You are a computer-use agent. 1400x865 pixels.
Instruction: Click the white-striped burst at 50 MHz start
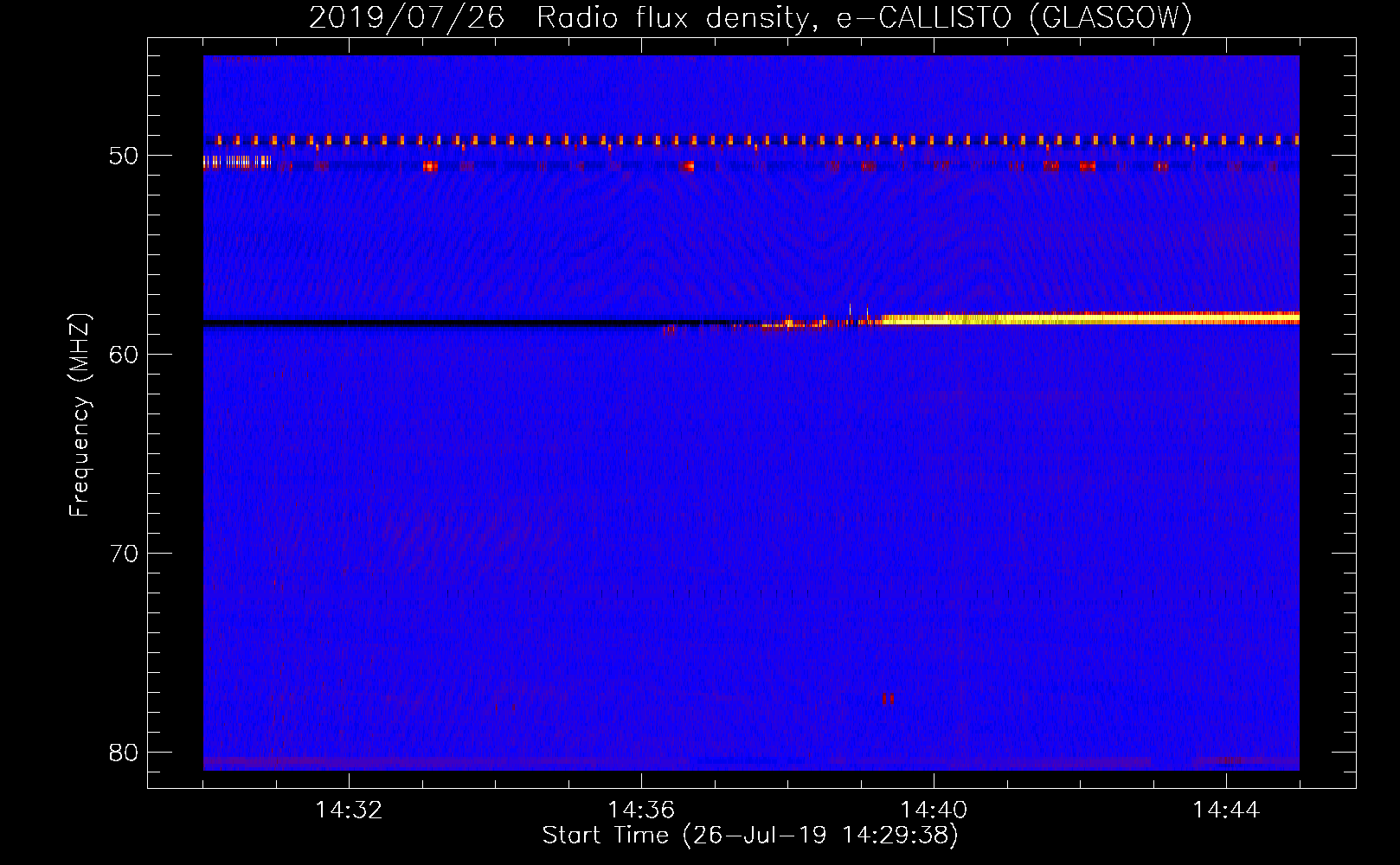coord(237,162)
